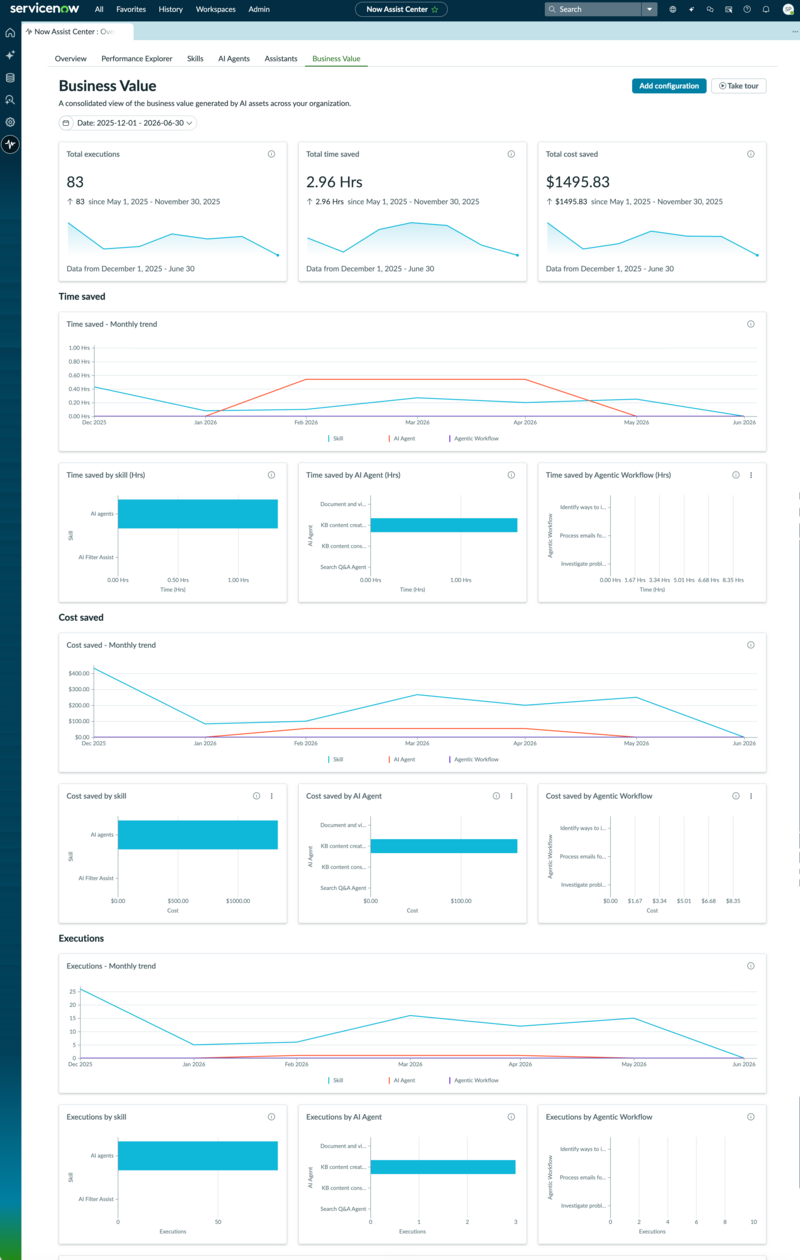Screen dimensions: 800x1260
Task: Click the ServiceNow logo
Action: tap(44, 9)
